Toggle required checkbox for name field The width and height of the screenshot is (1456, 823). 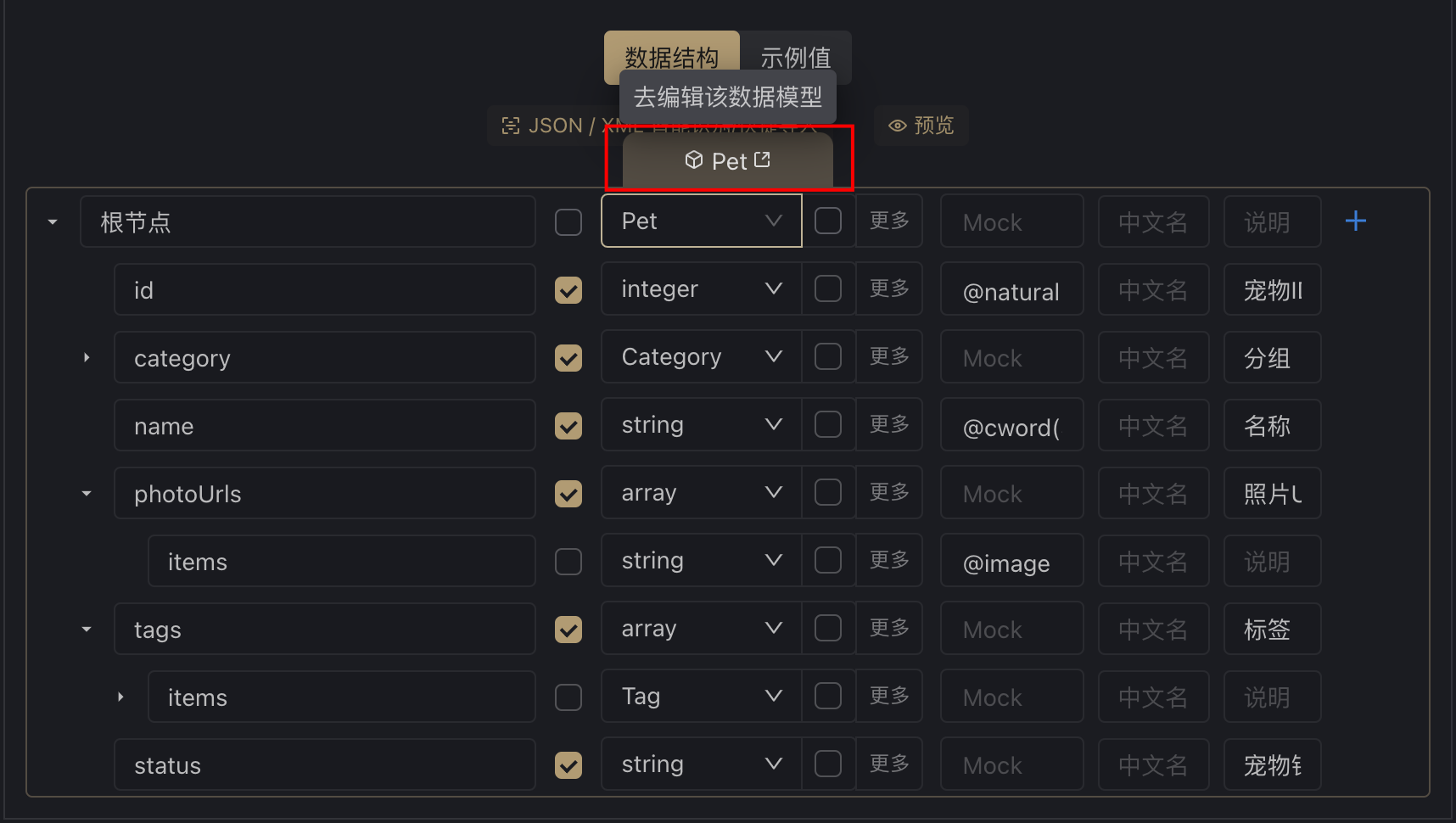(x=568, y=426)
